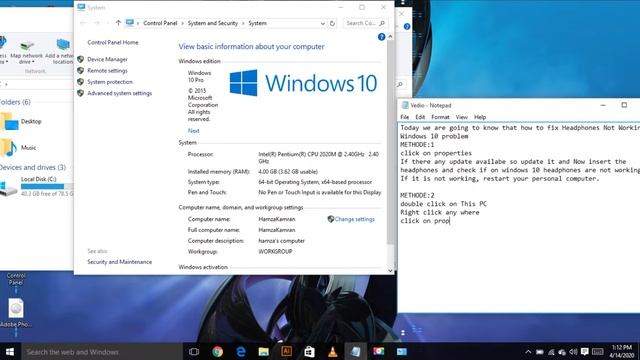Click System and Security breadcrumb segment

[x=213, y=23]
